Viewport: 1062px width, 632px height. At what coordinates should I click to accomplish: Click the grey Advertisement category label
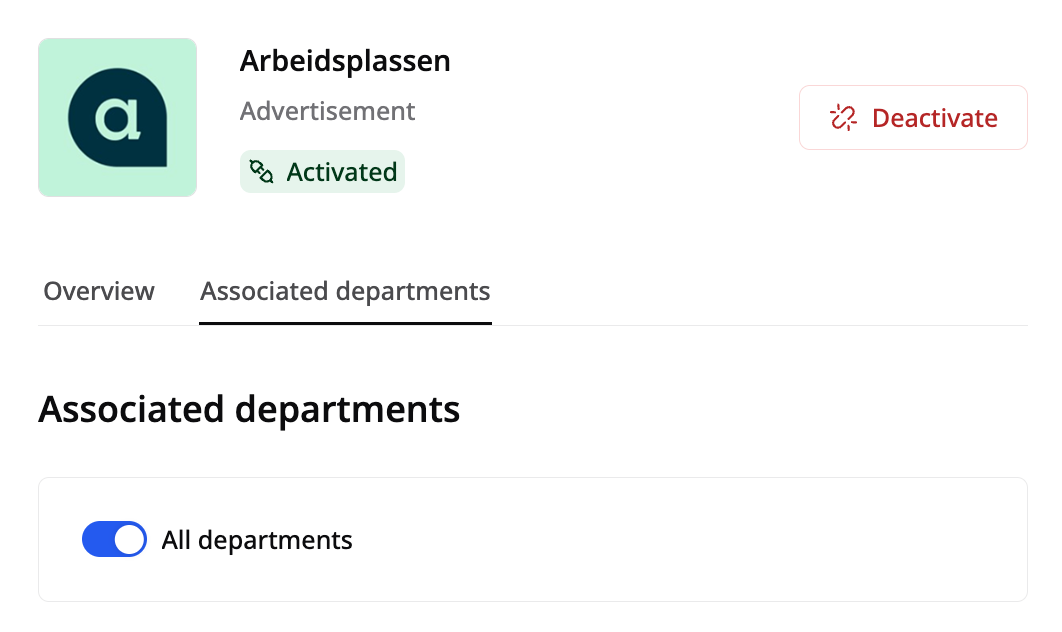click(327, 110)
